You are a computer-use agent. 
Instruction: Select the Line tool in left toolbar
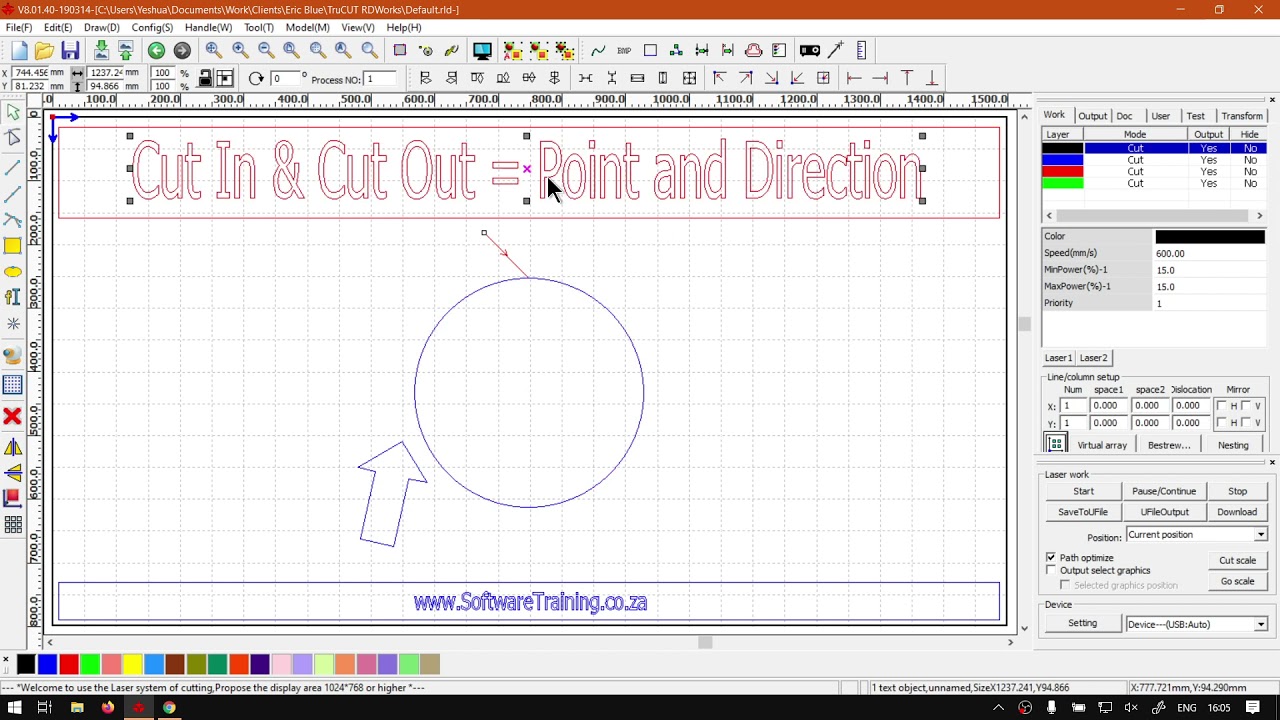(x=13, y=166)
